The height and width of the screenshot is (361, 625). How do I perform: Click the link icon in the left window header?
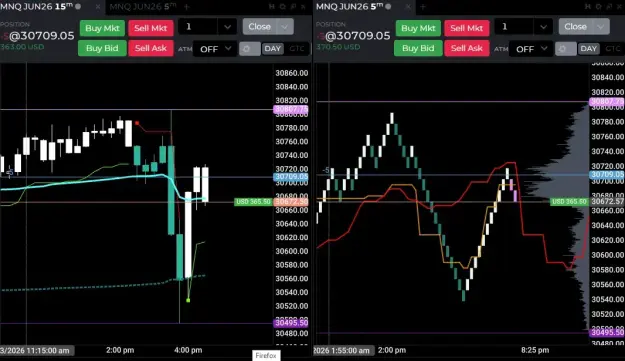coord(272,6)
